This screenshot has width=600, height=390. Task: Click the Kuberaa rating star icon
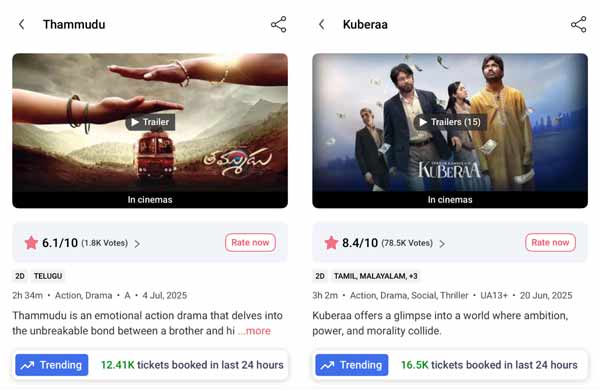pos(331,243)
